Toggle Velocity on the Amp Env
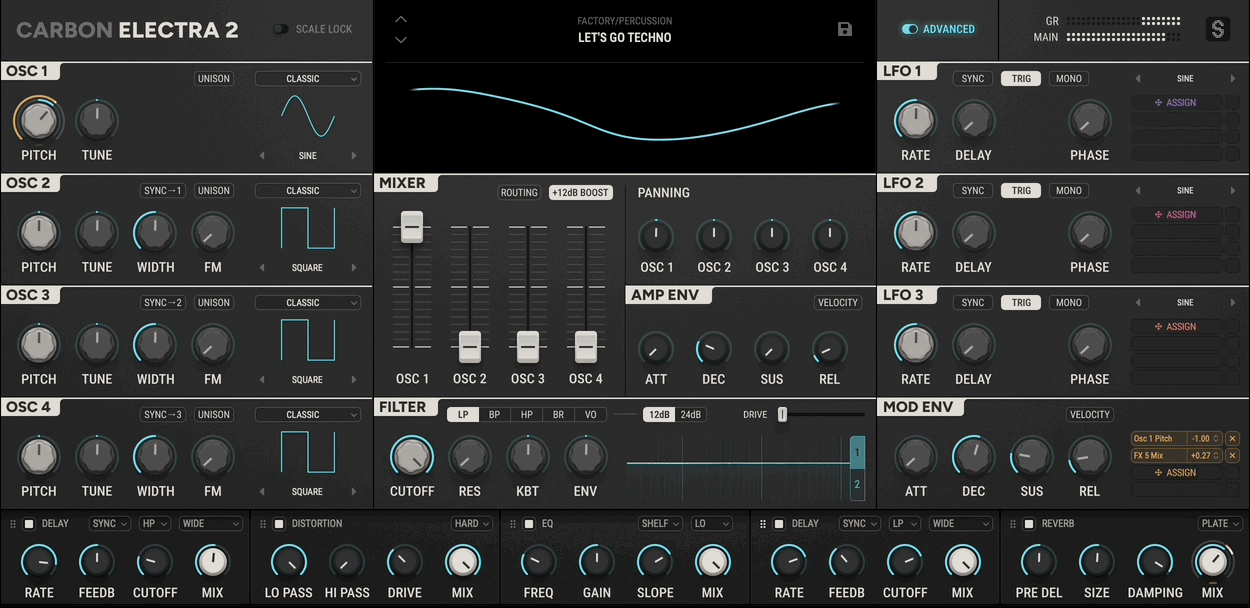This screenshot has height=608, width=1250. [x=838, y=303]
